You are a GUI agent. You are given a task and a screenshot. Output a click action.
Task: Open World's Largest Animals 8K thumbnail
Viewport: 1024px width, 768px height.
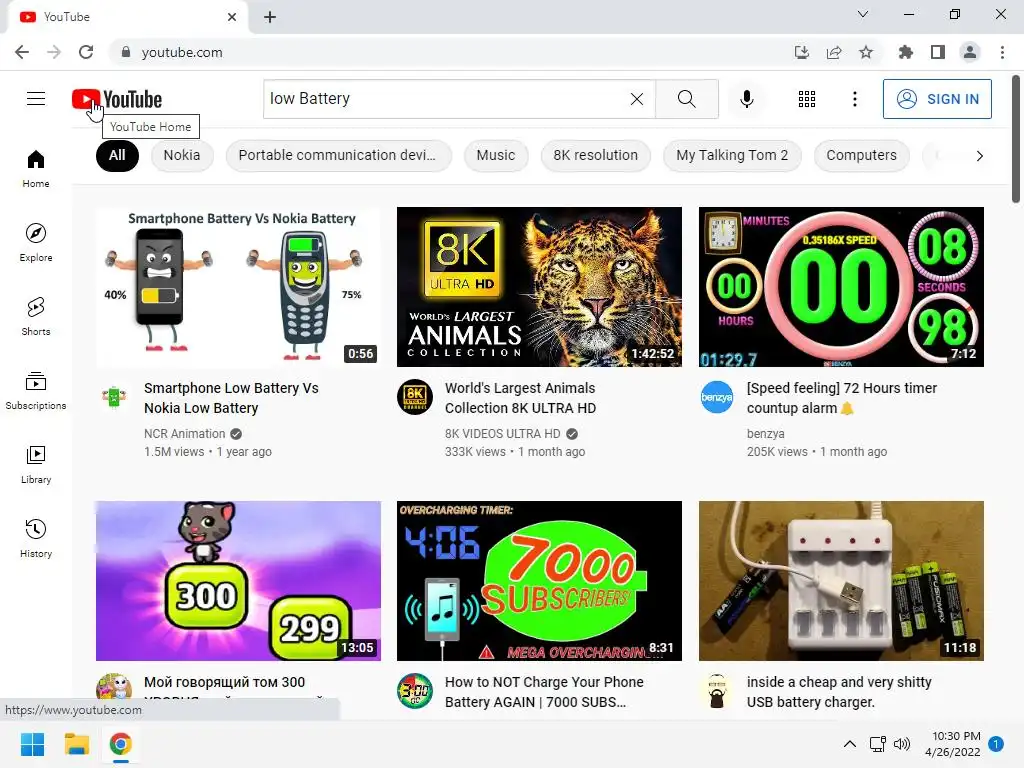click(539, 287)
